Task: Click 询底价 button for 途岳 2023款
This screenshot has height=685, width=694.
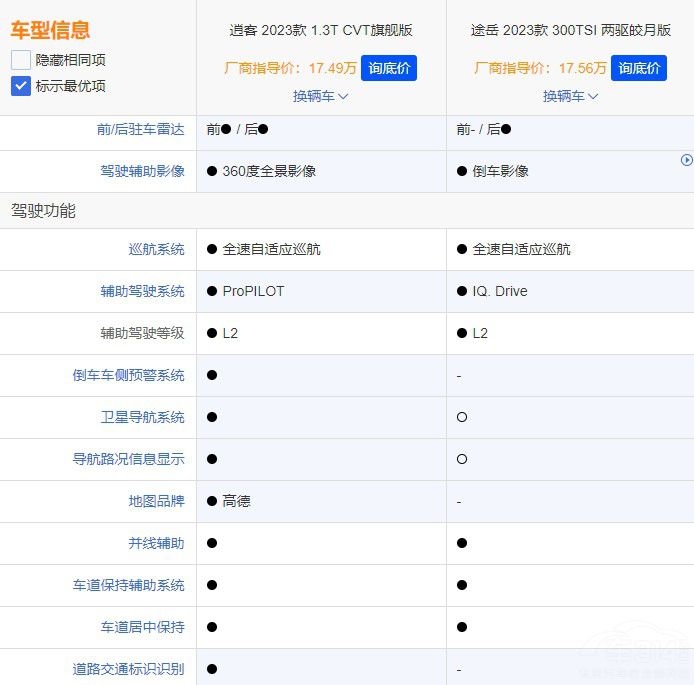Action: [x=639, y=68]
